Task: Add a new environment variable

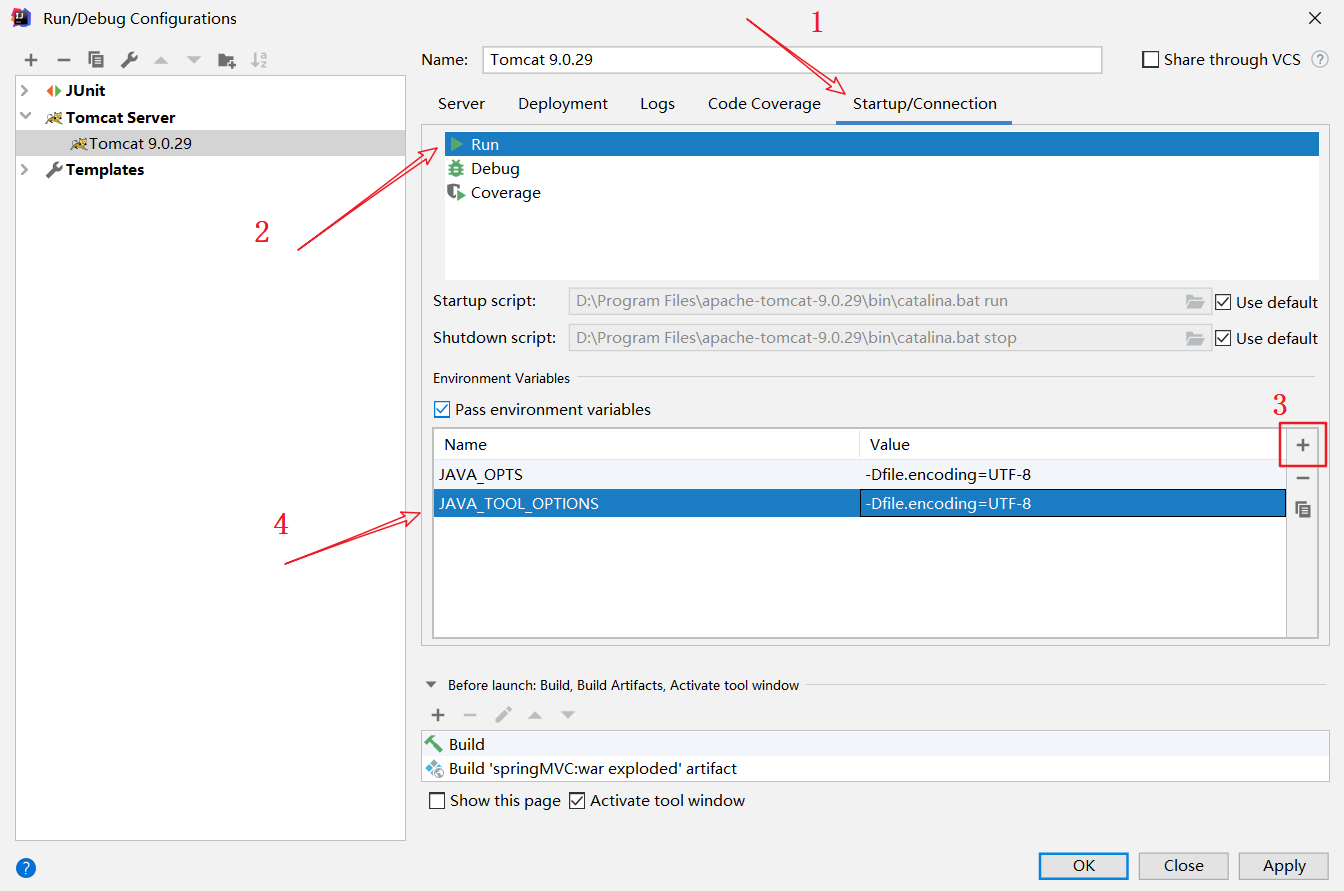Action: (1302, 445)
